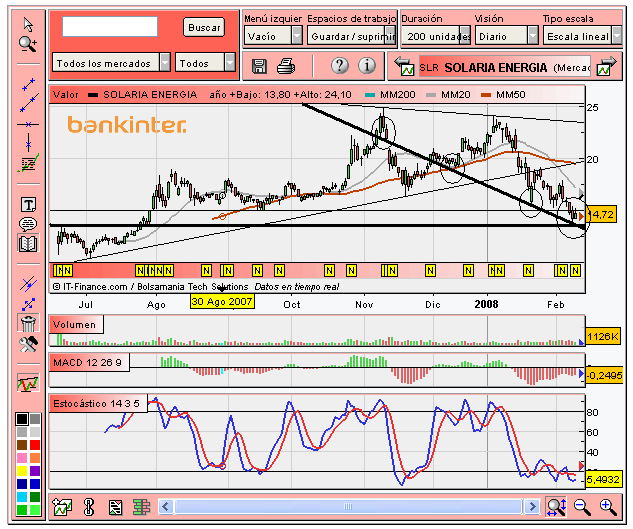Viewport: 633px width, 529px height.
Task: Select the Volumen panel label
Action: pos(75,325)
